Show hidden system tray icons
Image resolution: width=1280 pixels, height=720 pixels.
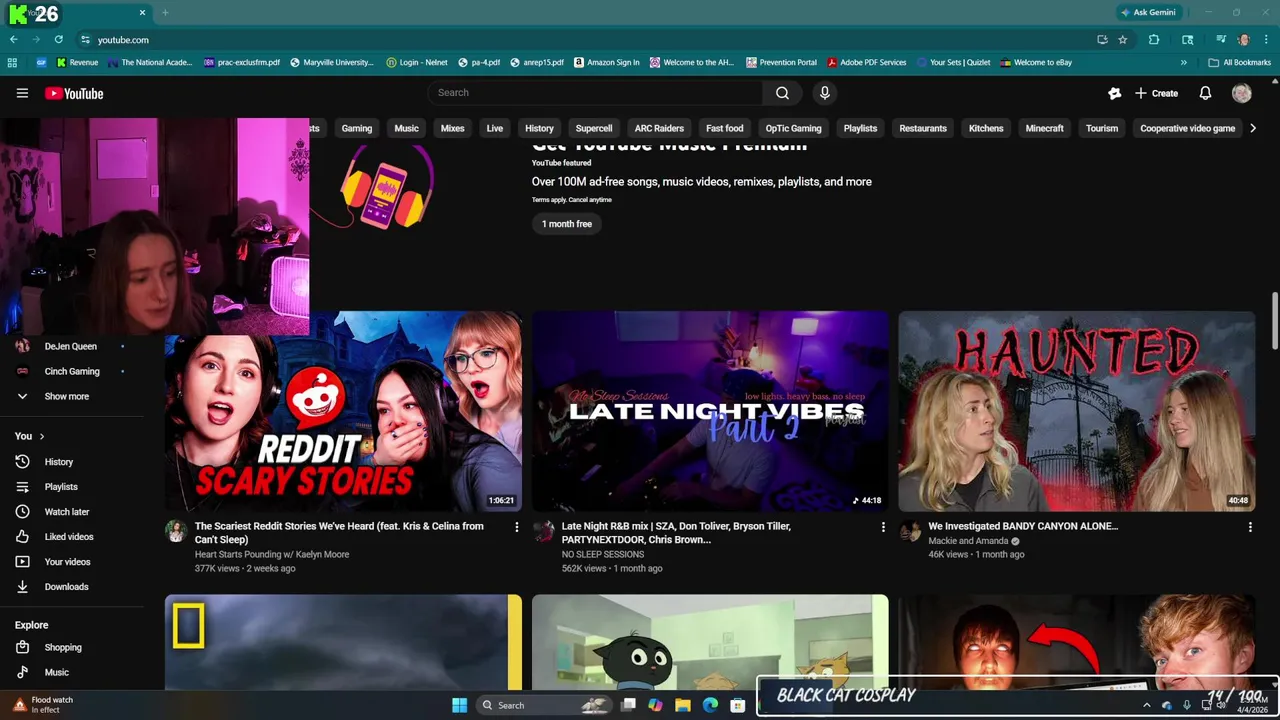coord(1146,705)
